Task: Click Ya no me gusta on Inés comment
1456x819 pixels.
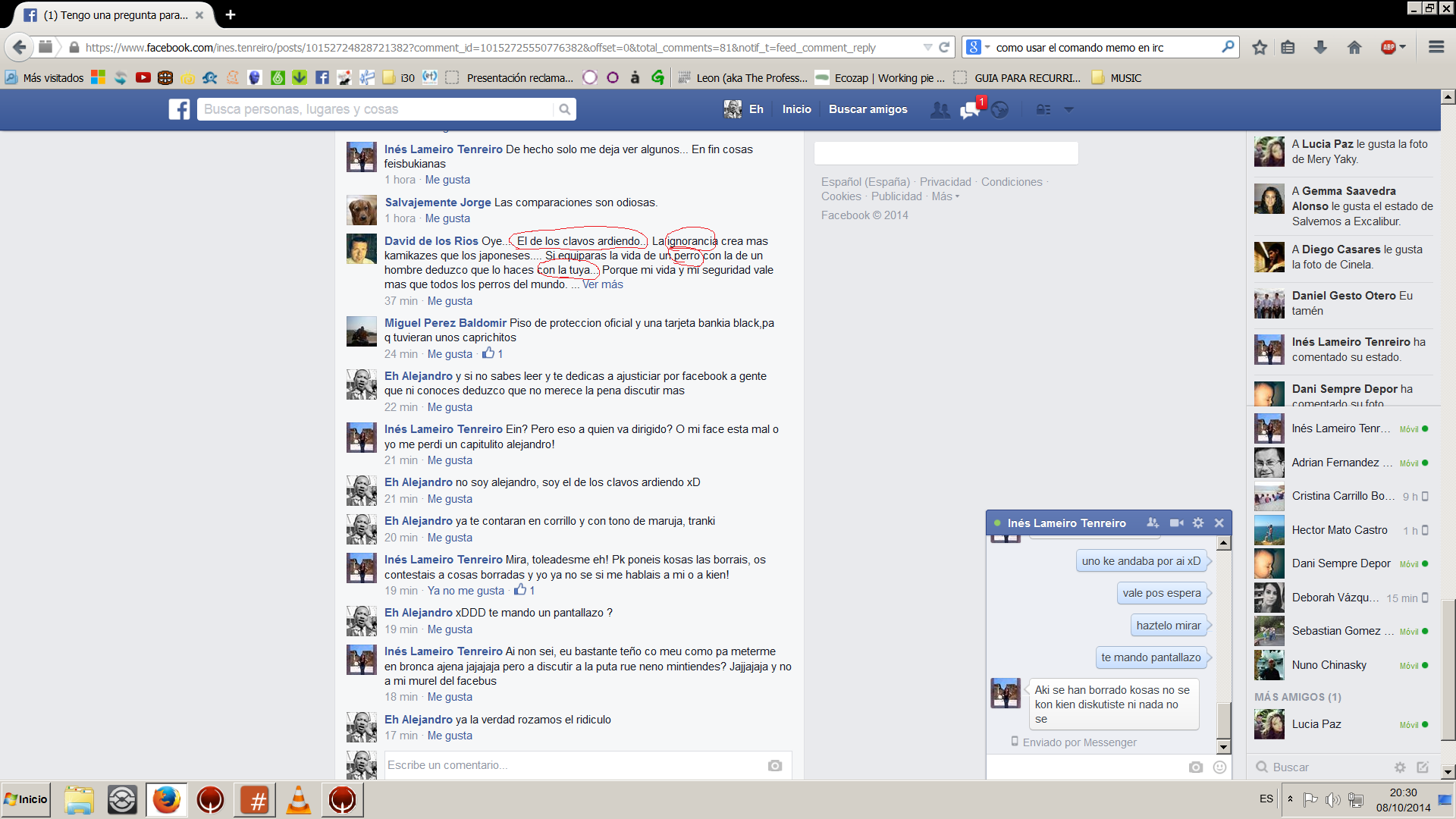Action: coord(466,591)
